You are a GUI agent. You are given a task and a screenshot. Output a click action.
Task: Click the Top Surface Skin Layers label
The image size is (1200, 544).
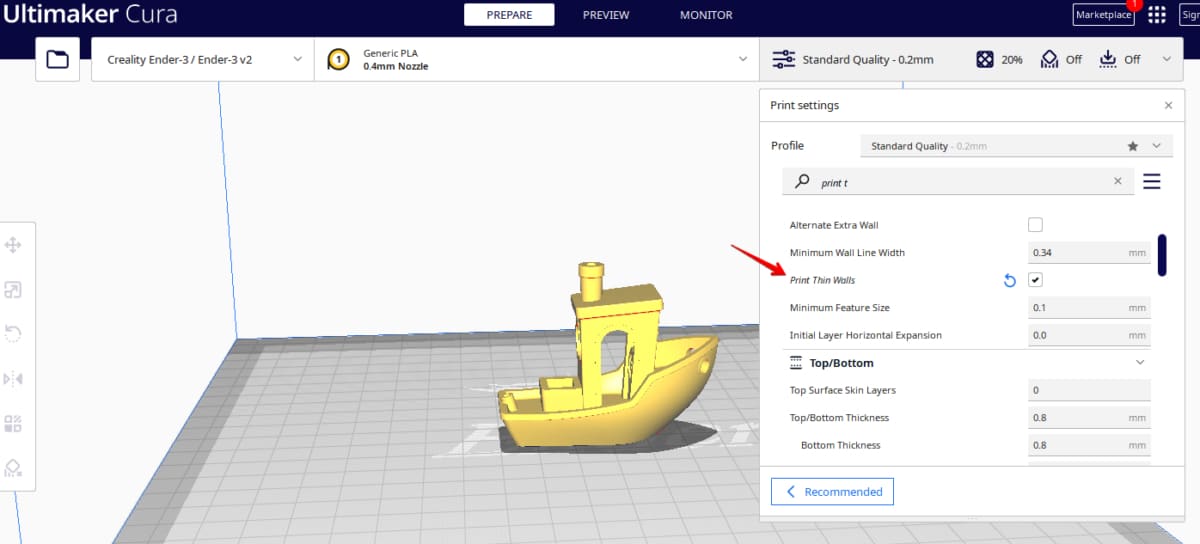tap(843, 390)
